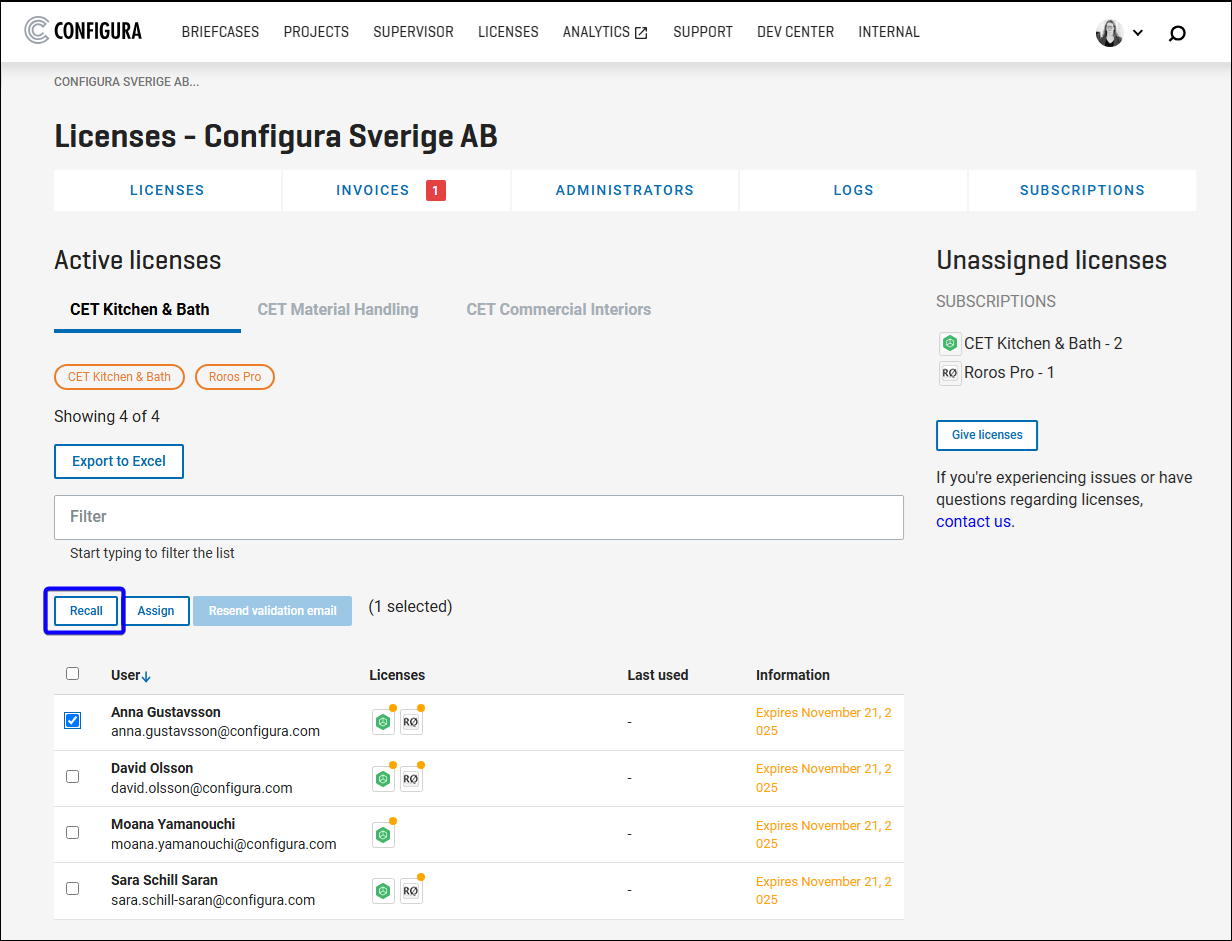The height and width of the screenshot is (941, 1232).
Task: Click the Licenses column header
Action: [397, 675]
